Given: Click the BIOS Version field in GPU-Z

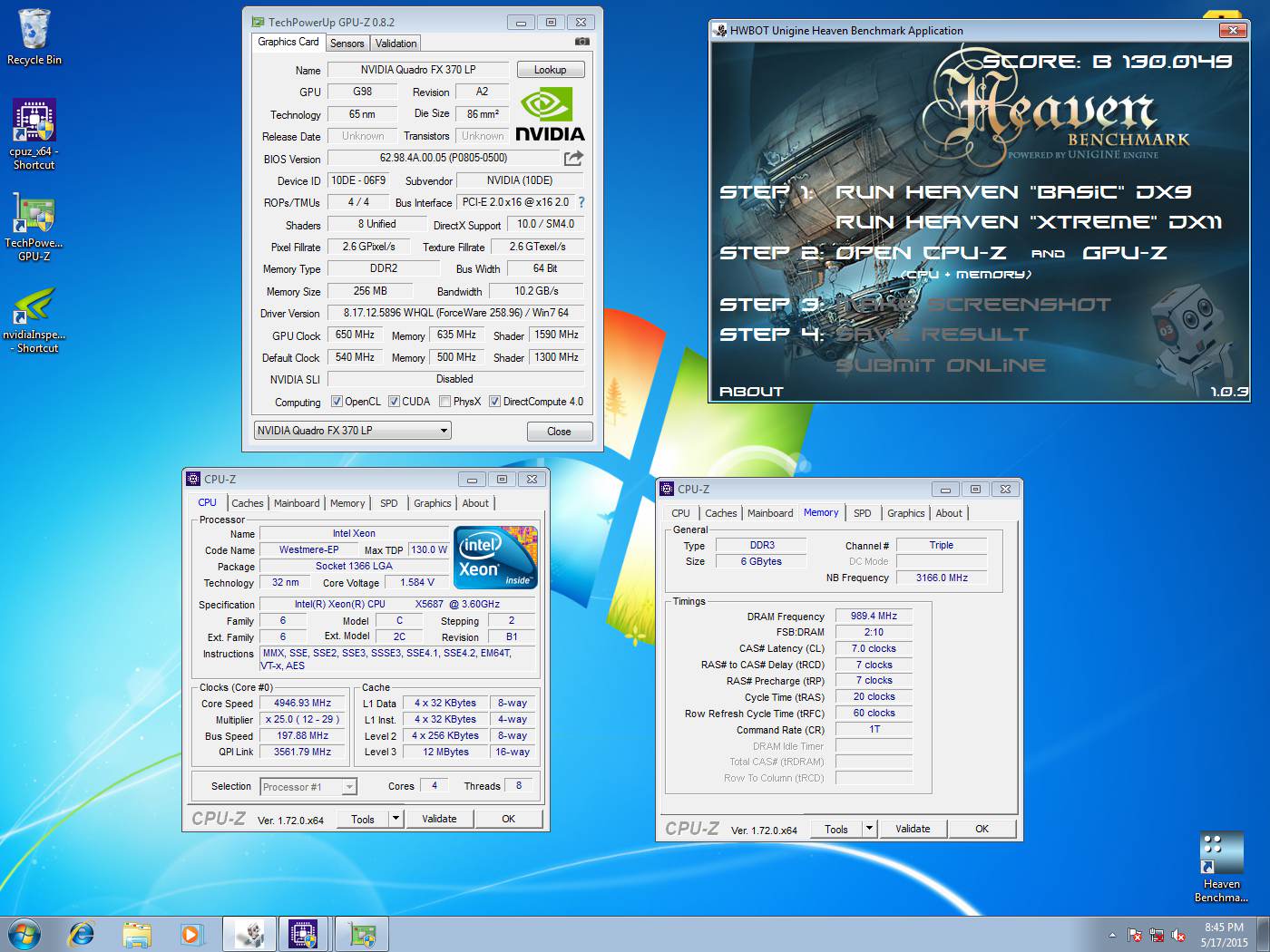Looking at the screenshot, I should (x=444, y=158).
